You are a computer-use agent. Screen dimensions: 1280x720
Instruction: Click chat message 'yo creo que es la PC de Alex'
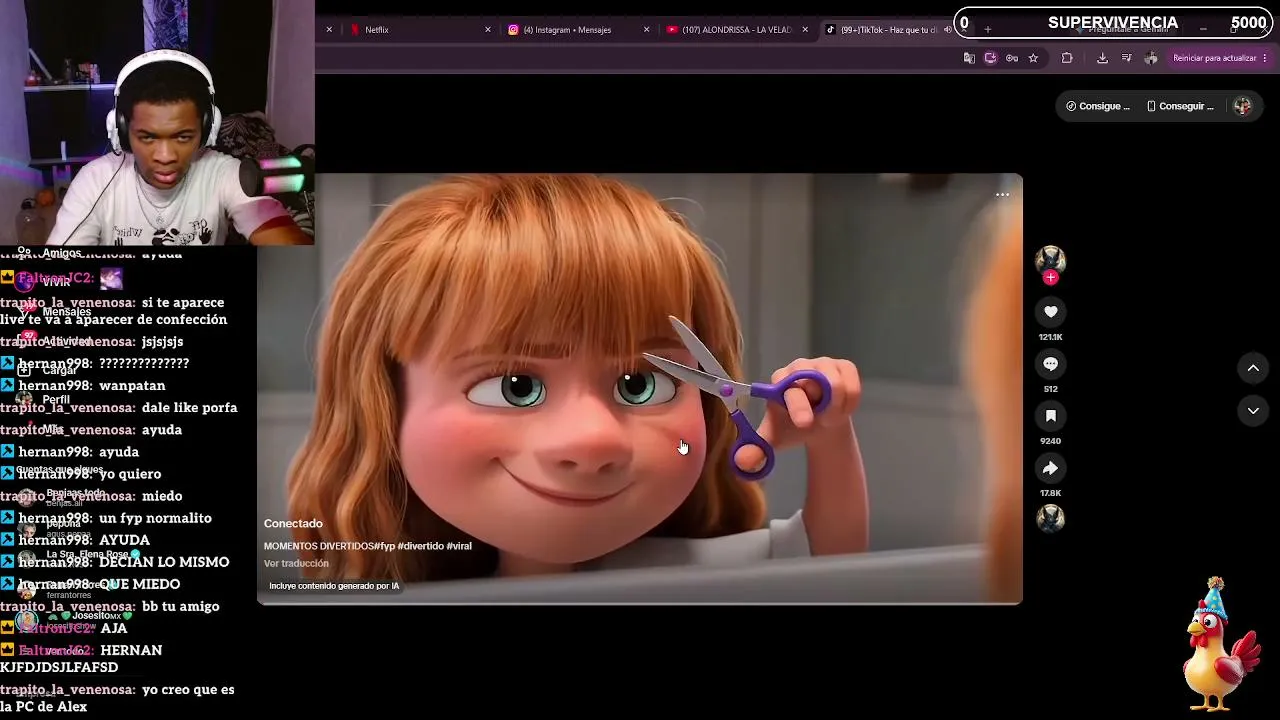118,698
